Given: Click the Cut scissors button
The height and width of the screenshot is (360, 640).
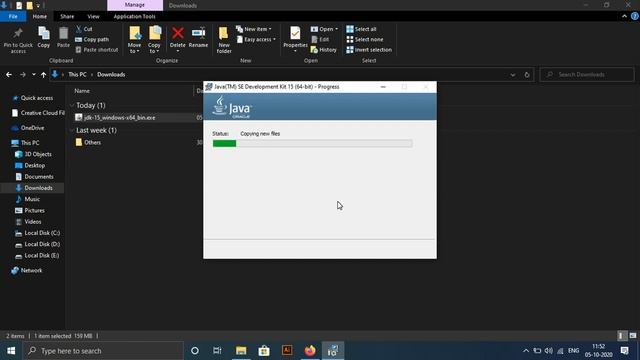Looking at the screenshot, I should coord(84,29).
